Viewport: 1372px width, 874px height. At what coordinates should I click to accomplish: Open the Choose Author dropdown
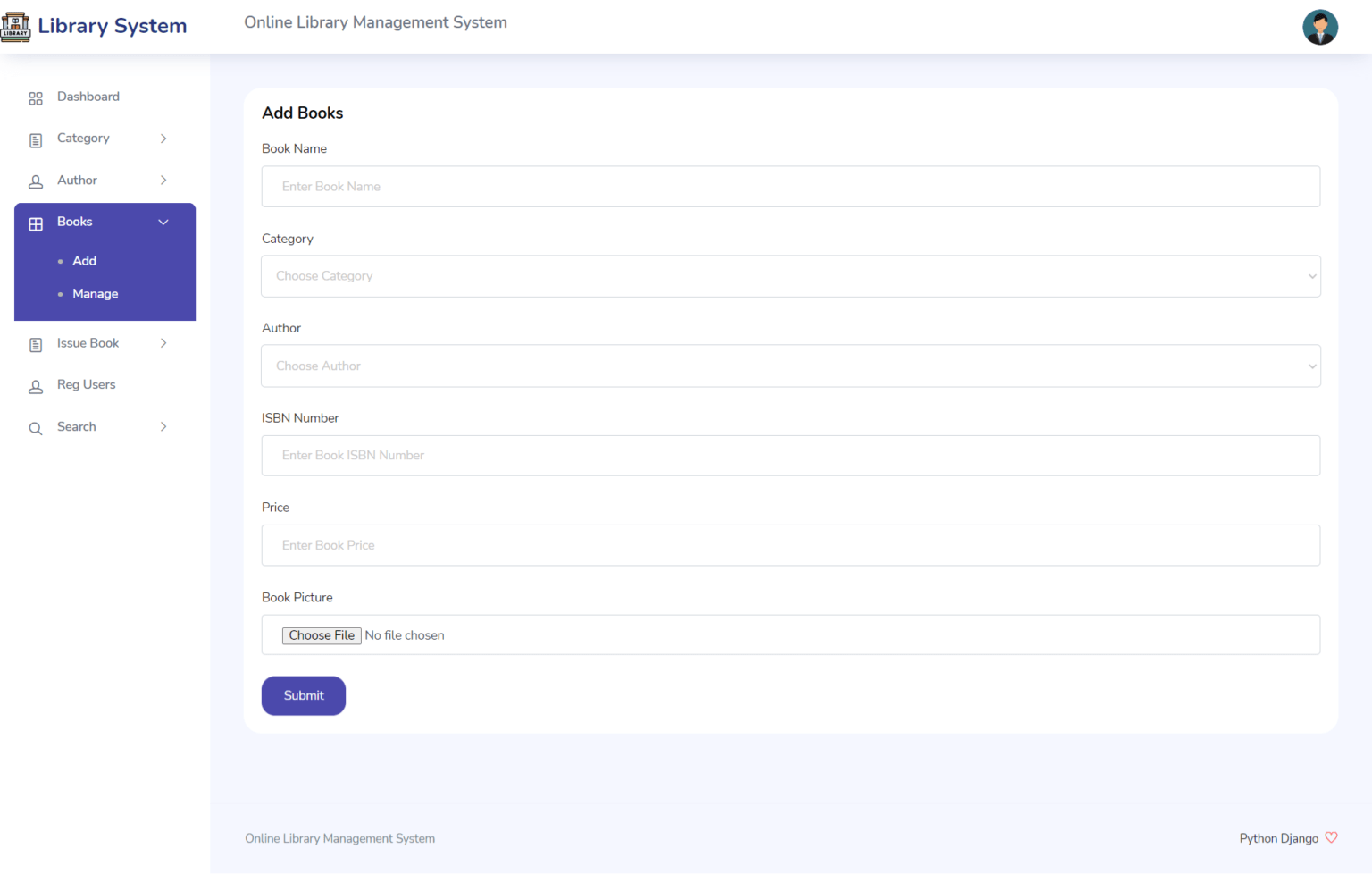click(x=790, y=366)
